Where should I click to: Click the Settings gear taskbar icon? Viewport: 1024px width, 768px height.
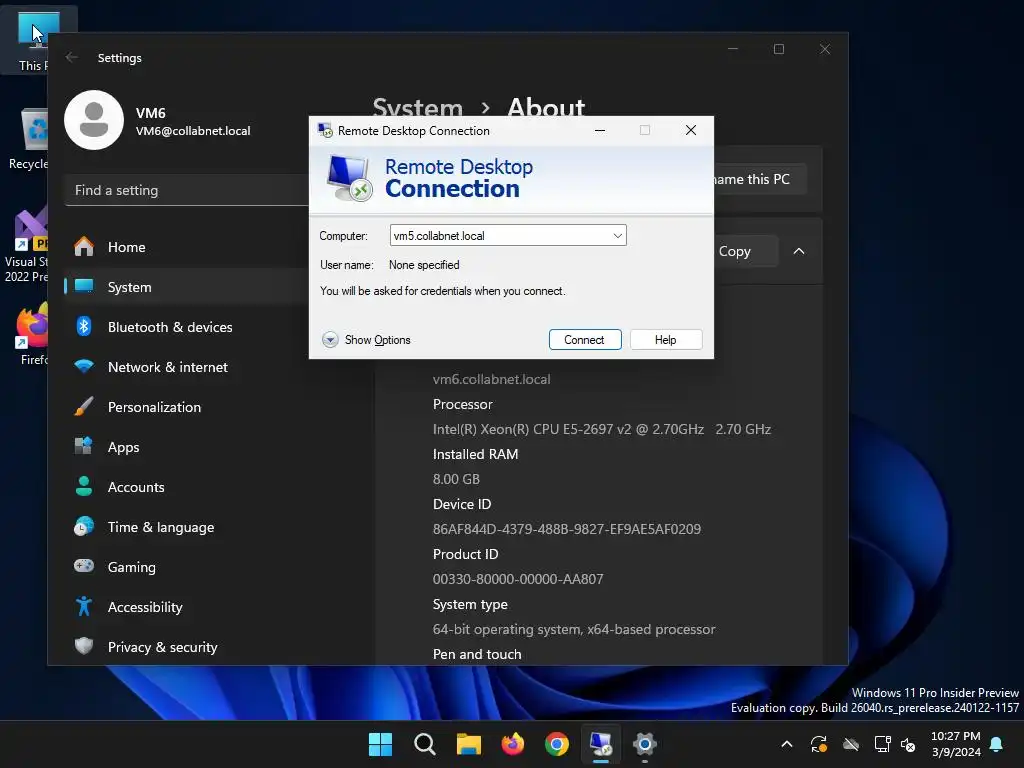point(645,744)
